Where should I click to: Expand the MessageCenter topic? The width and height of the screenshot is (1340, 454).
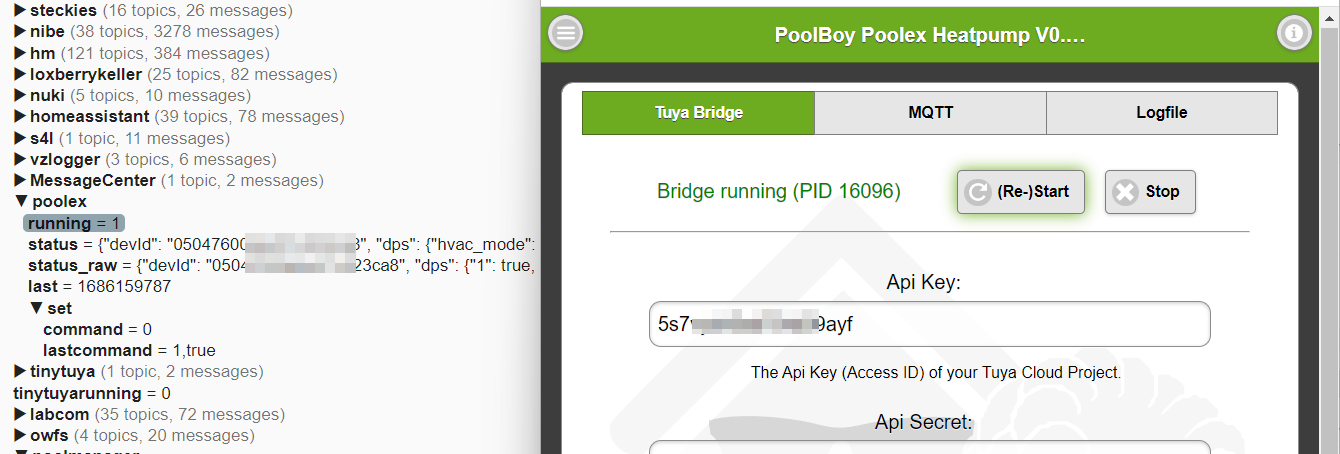tap(20, 181)
